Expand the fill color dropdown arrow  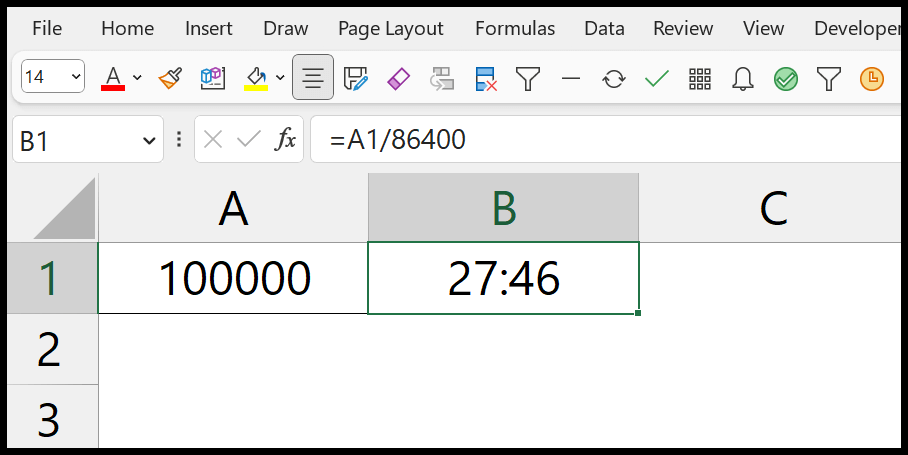pyautogui.click(x=280, y=78)
